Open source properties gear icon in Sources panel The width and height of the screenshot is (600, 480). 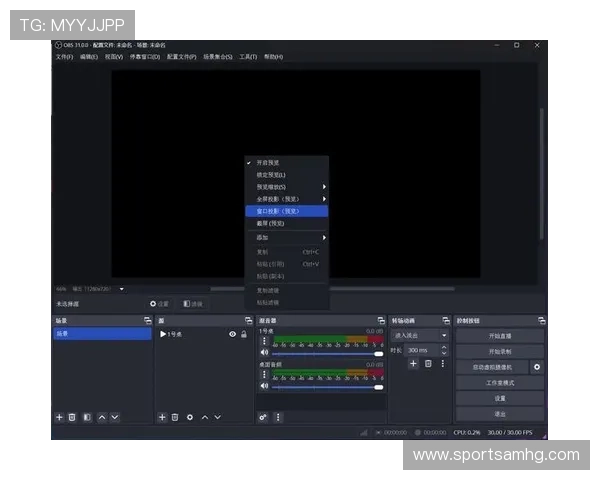(190, 417)
